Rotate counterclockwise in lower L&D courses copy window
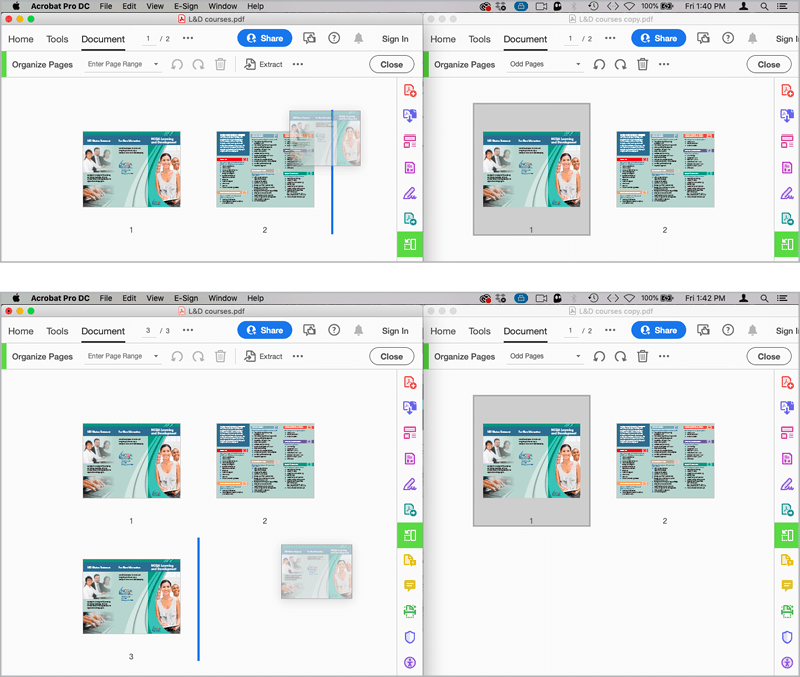This screenshot has width=800, height=677. [599, 356]
